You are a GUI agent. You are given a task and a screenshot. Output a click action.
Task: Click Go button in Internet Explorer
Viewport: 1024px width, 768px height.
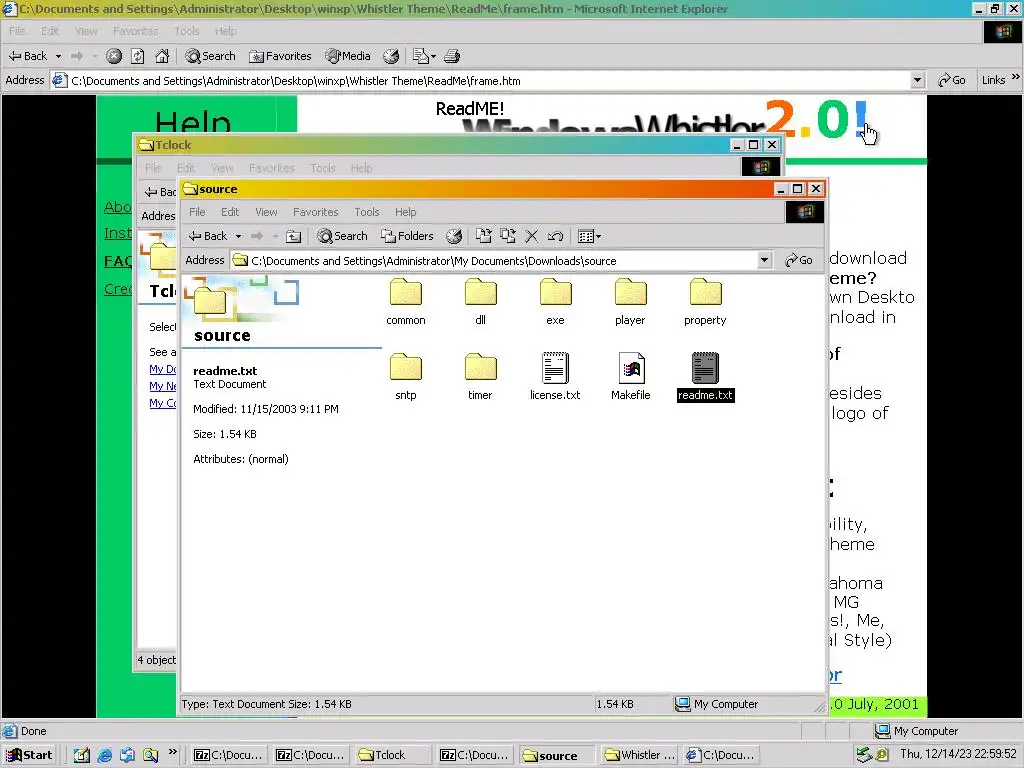(952, 80)
